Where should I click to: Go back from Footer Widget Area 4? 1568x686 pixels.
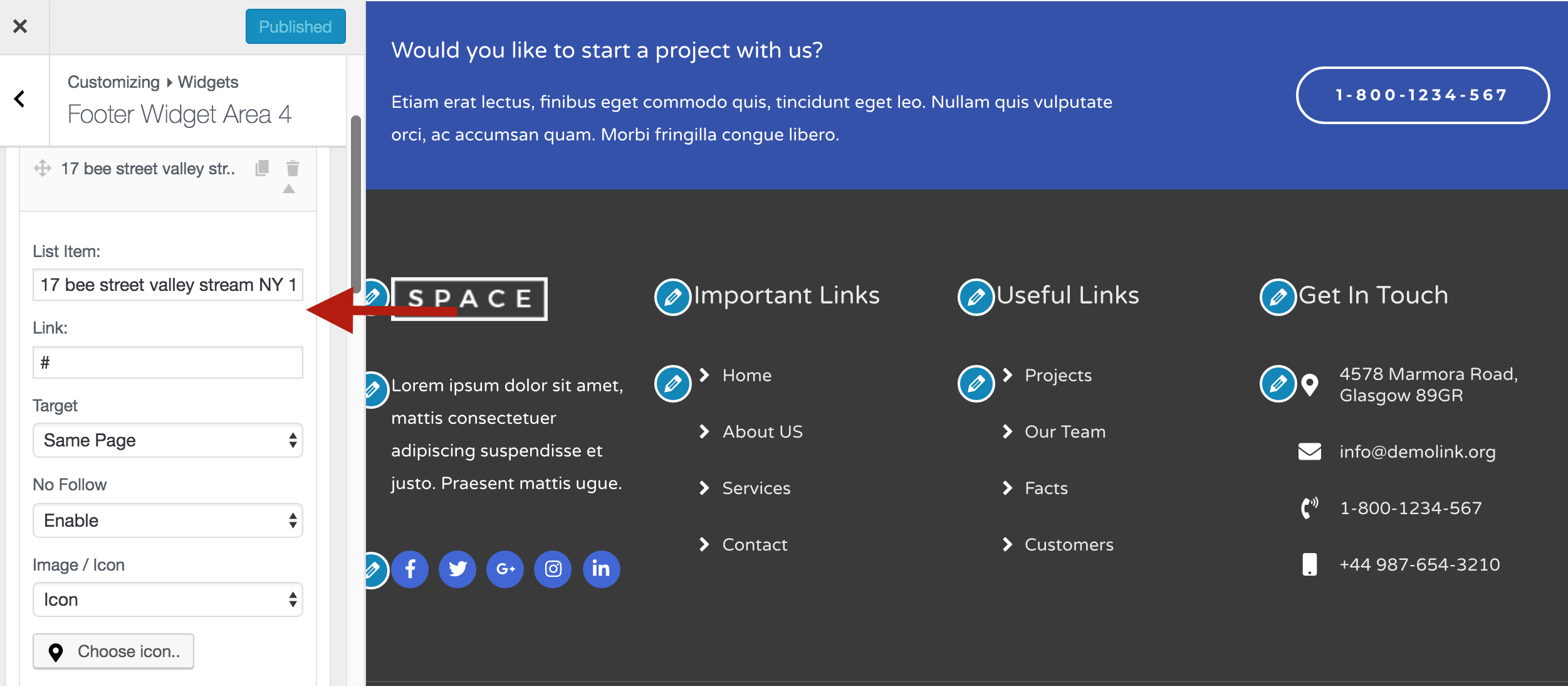point(20,99)
